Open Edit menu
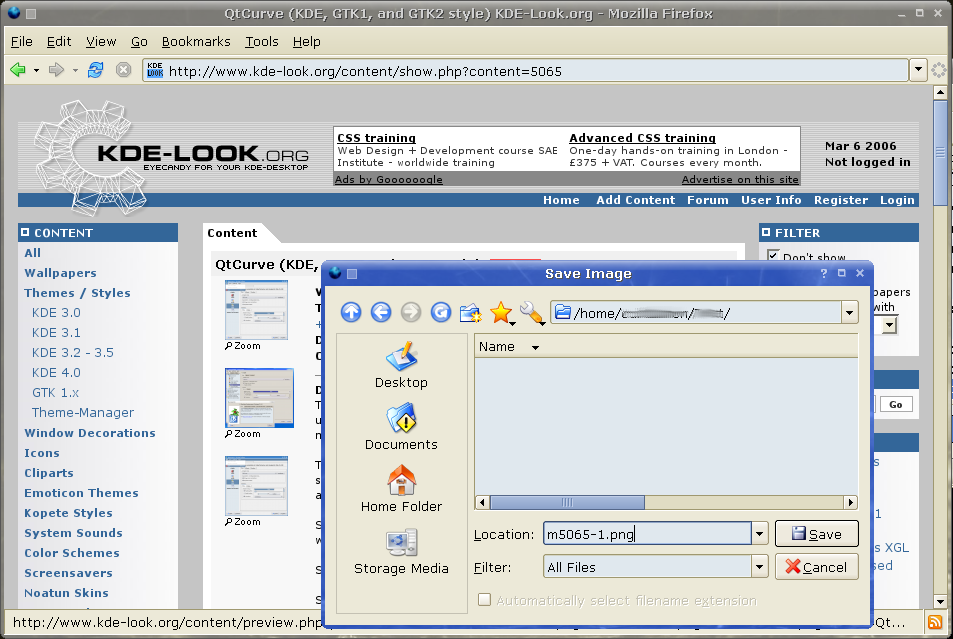The width and height of the screenshot is (953, 639). pyautogui.click(x=59, y=41)
